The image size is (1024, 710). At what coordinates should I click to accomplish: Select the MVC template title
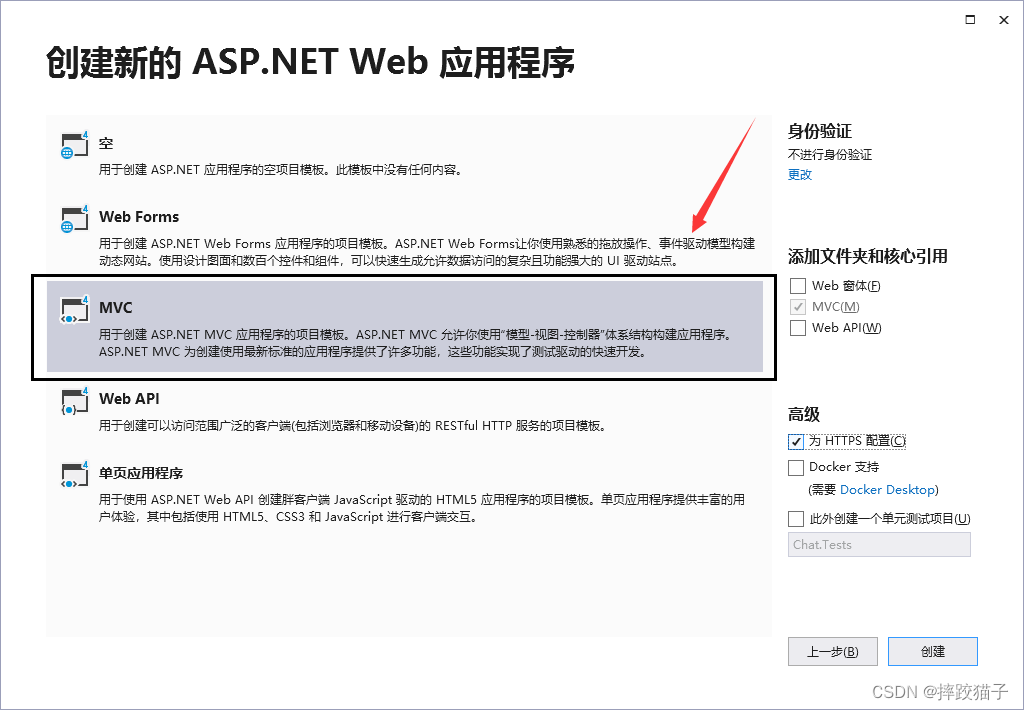click(116, 308)
